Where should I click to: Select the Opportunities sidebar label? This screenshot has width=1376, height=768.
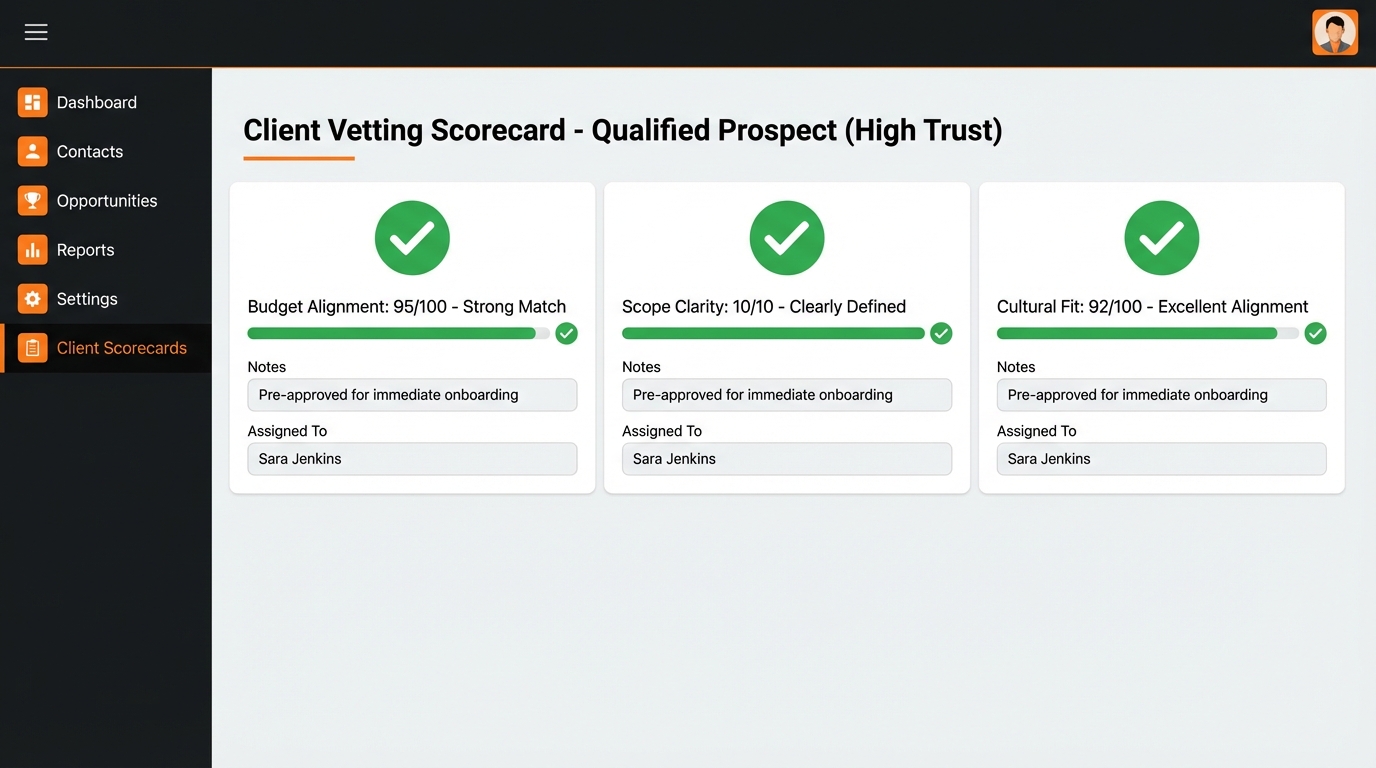107,200
